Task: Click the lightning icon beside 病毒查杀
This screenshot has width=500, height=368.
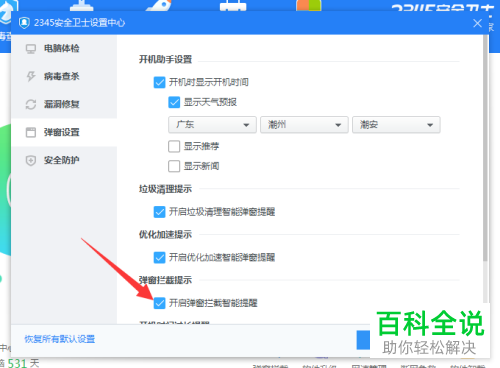Action: pyautogui.click(x=31, y=77)
